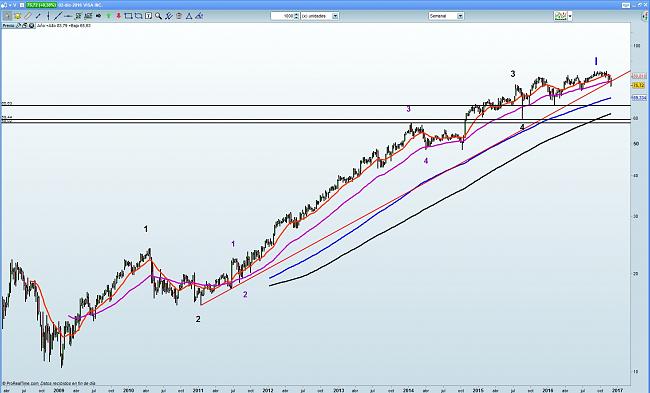Click the Precio panel label

pyautogui.click(x=8, y=26)
